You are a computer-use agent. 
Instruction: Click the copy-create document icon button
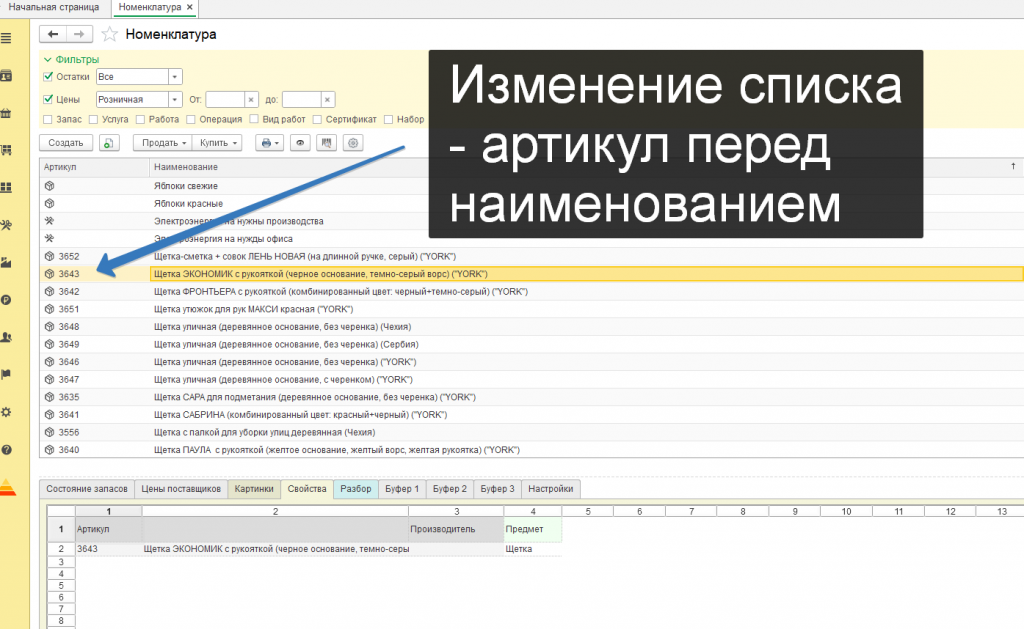pos(109,142)
